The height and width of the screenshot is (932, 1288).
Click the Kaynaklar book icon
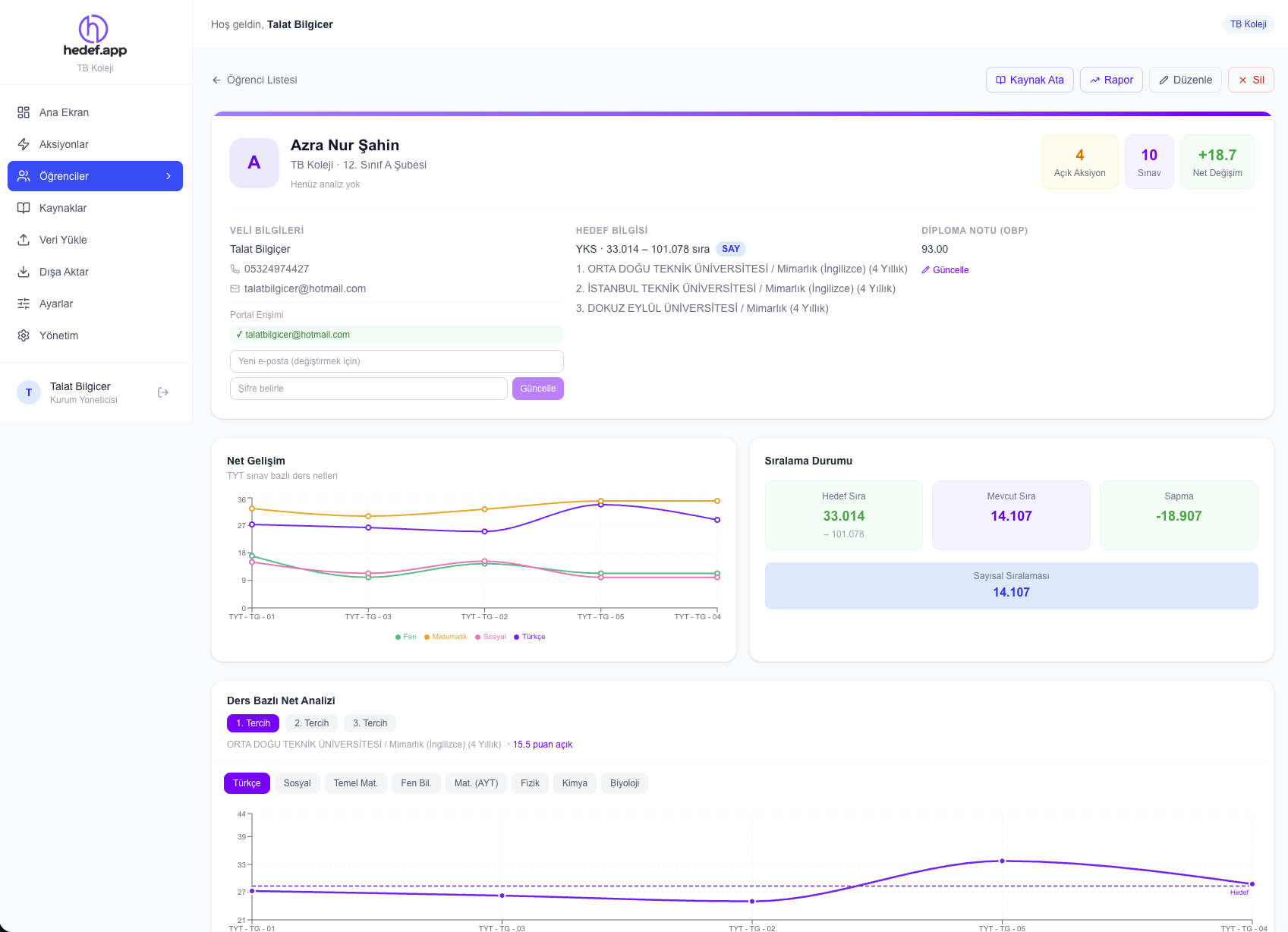24,208
